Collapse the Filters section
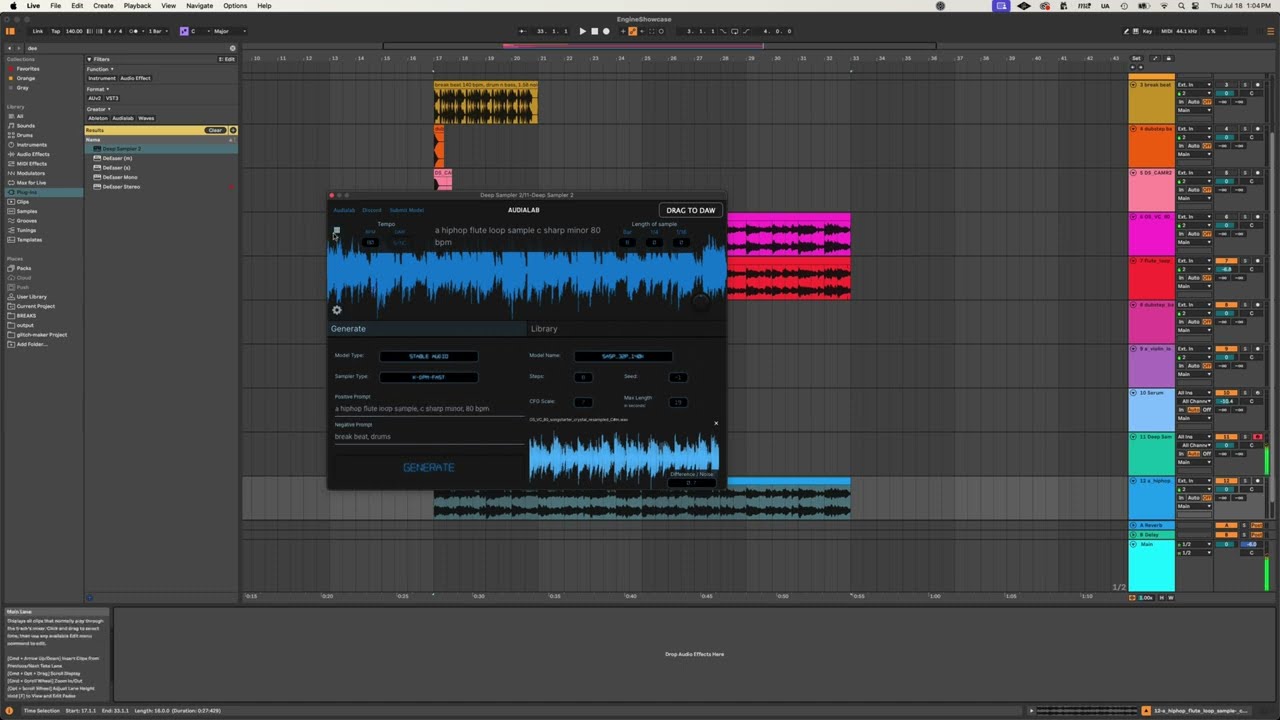The height and width of the screenshot is (720, 1280). click(89, 59)
